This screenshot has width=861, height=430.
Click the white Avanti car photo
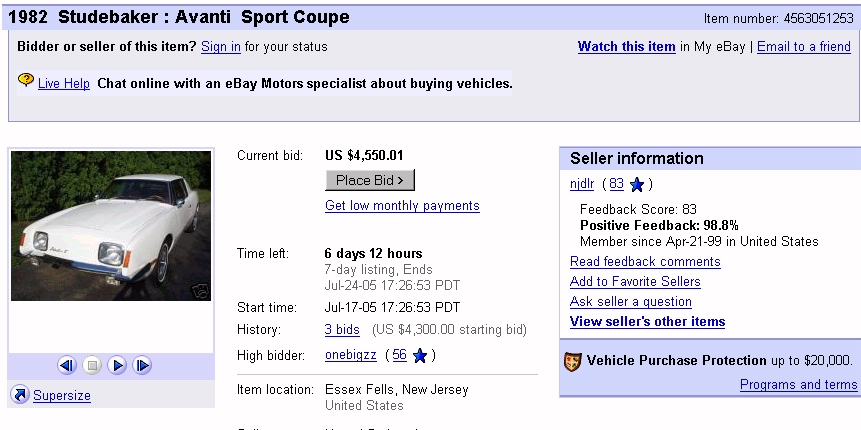110,226
